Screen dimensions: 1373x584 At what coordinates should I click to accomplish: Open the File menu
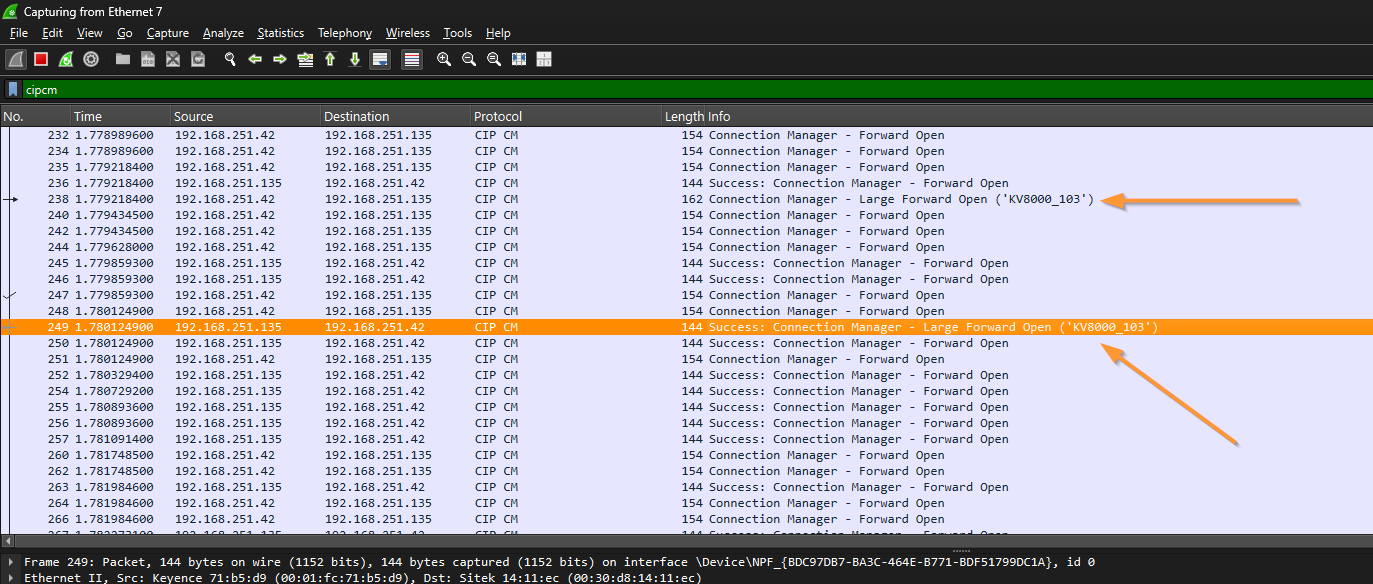coord(19,33)
